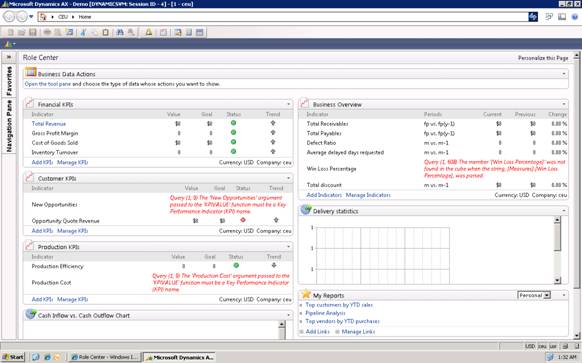Click the calendar toolbar icon
The image size is (582, 363).
coord(200,33)
